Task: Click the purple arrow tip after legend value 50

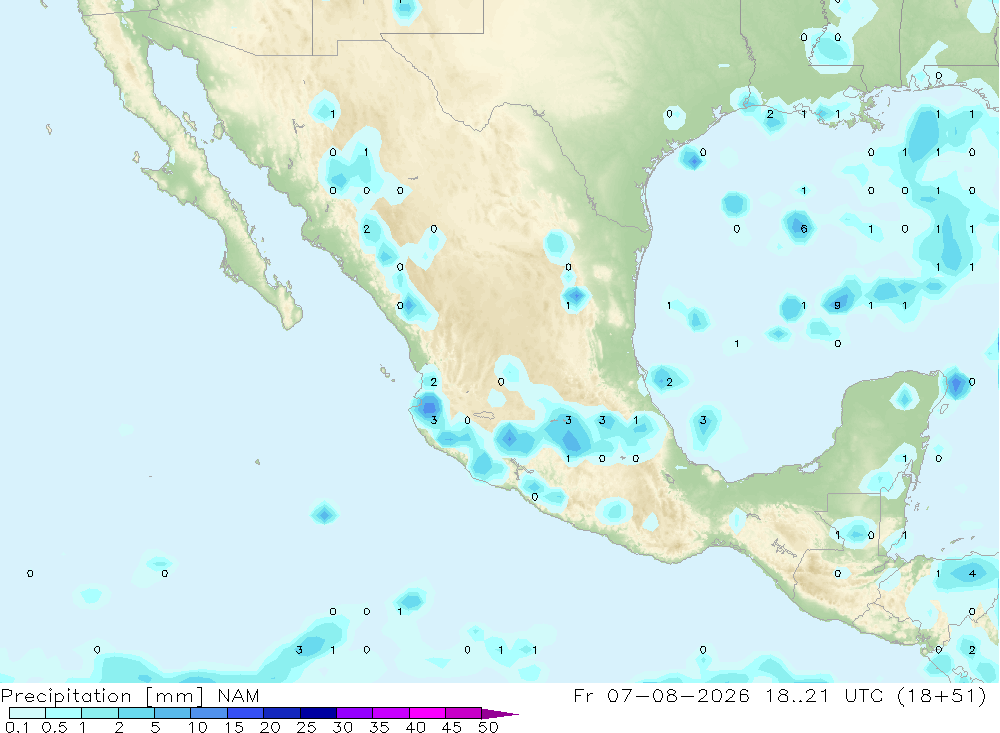Action: 500,713
